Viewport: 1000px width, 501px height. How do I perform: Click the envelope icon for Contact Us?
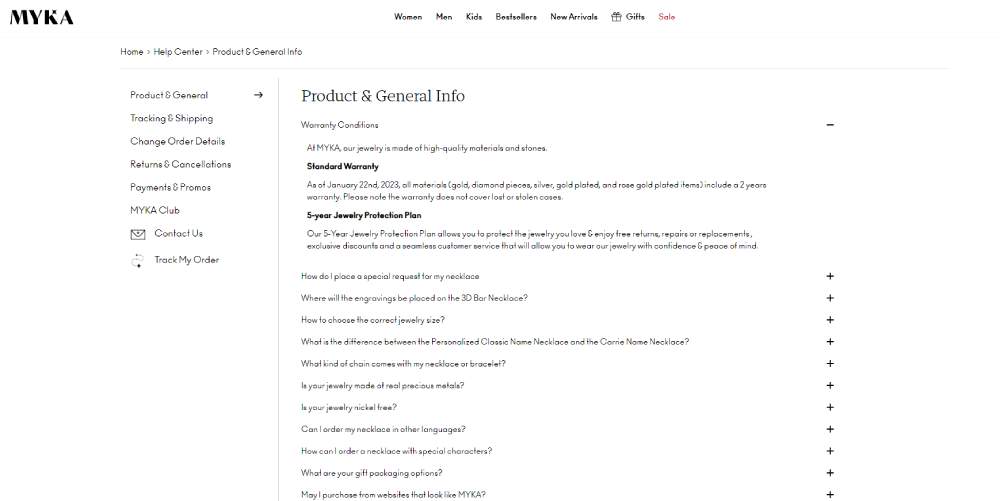coord(138,234)
